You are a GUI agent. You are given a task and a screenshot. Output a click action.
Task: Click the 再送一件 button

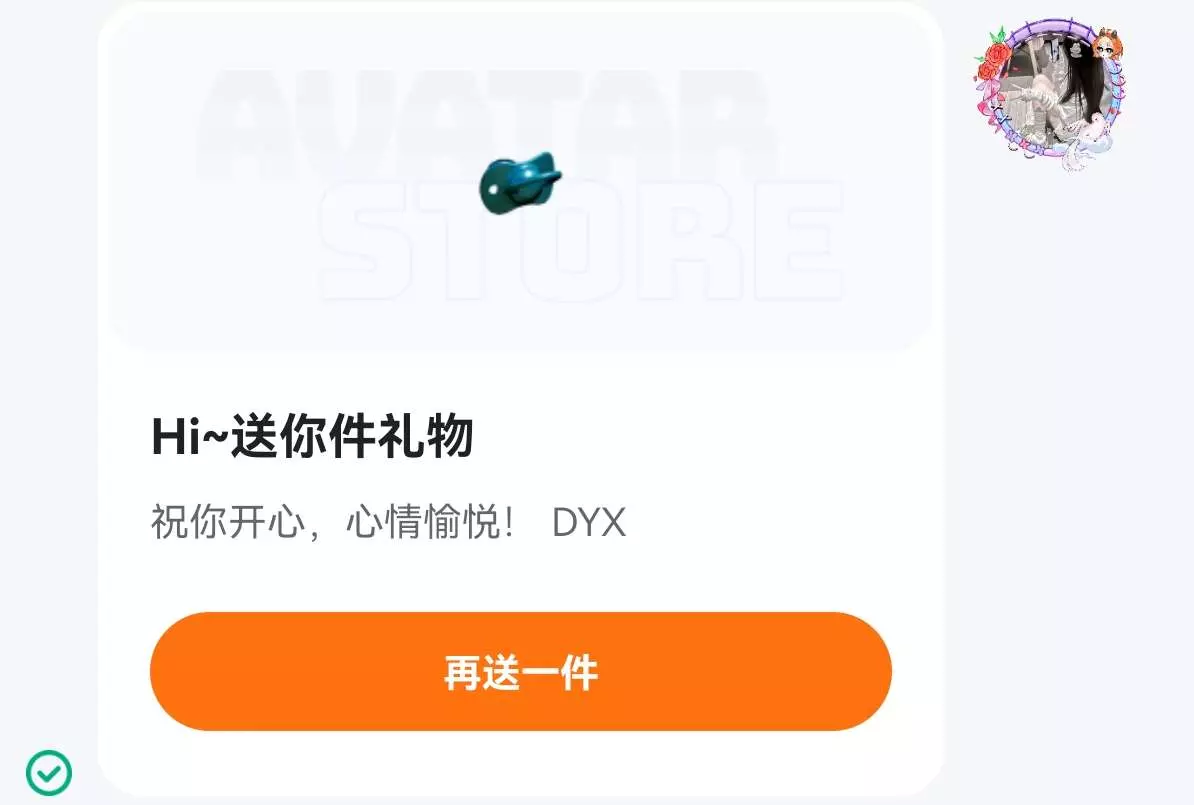click(521, 671)
